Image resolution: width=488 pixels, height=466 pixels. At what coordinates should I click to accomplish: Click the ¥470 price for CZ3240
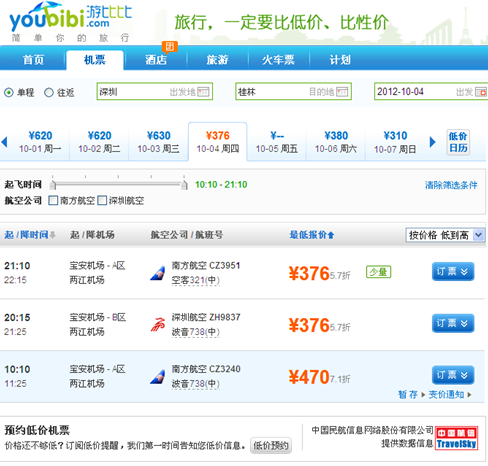309,377
